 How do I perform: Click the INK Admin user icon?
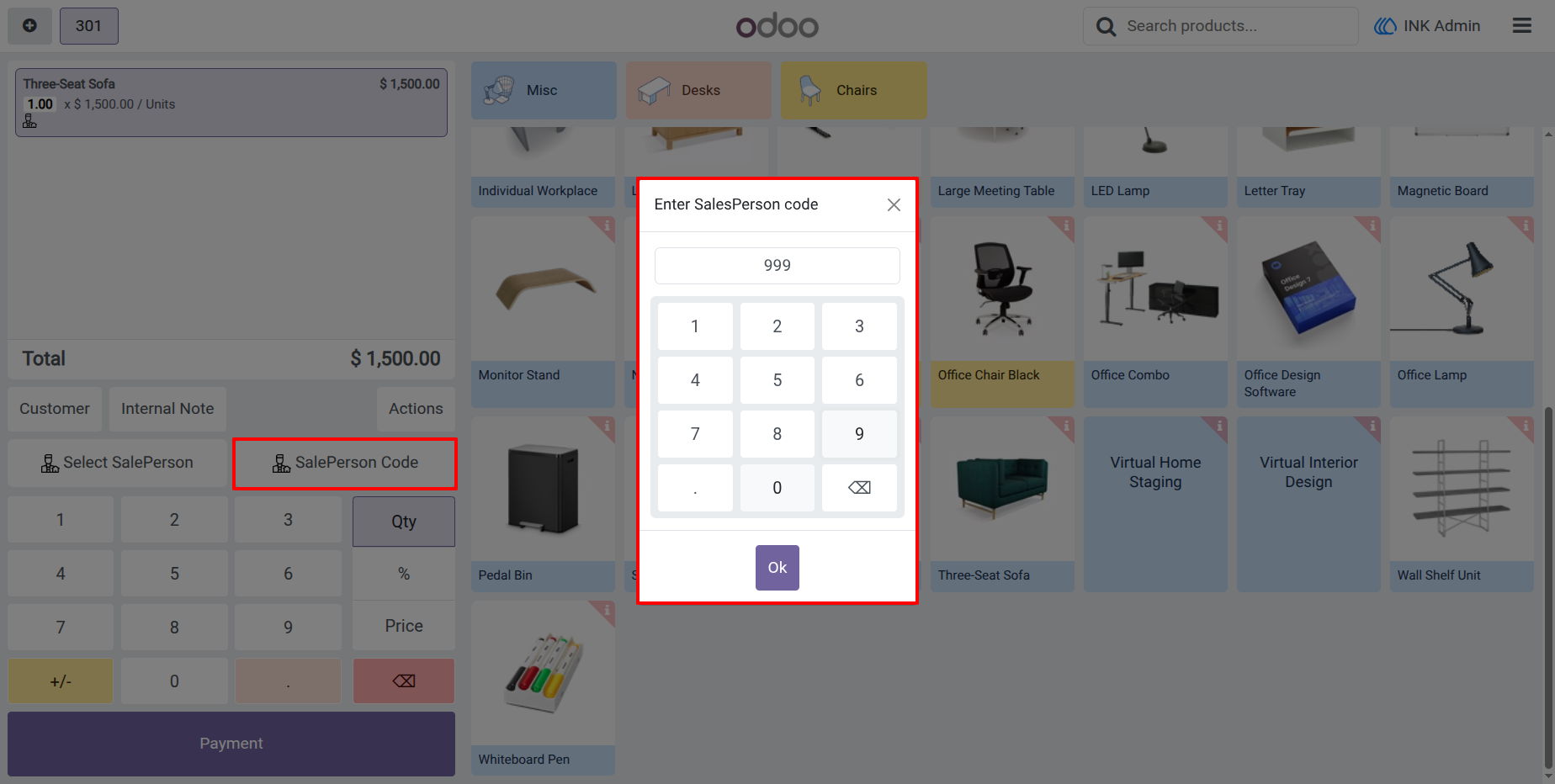(x=1385, y=26)
